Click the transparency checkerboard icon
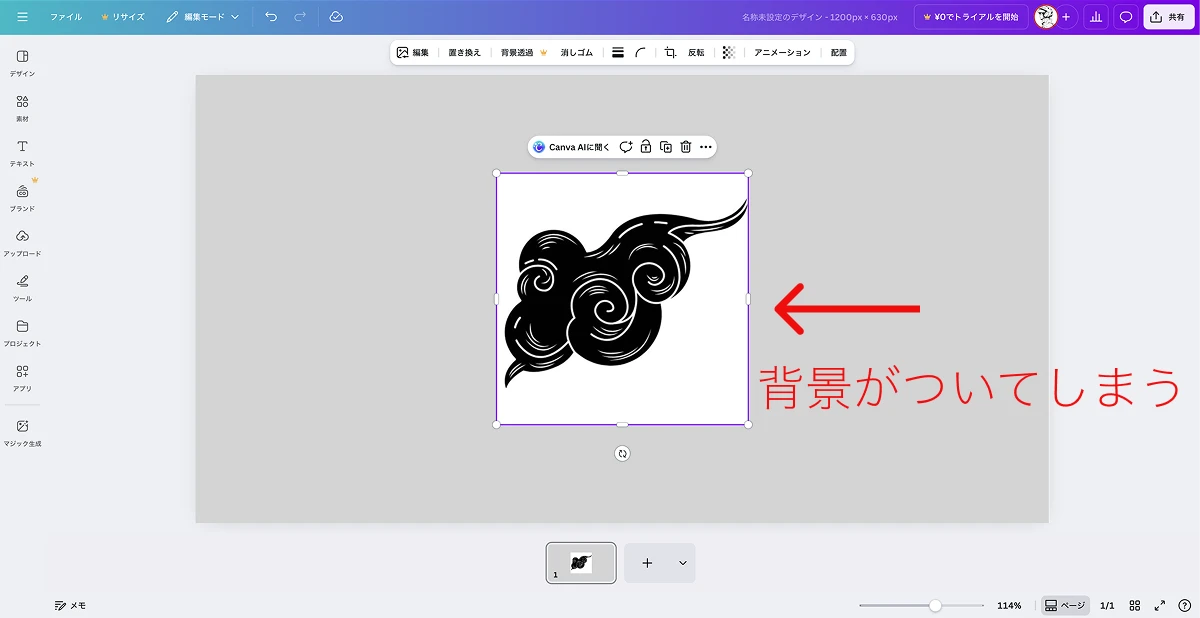Viewport: 1200px width, 618px height. coord(728,53)
